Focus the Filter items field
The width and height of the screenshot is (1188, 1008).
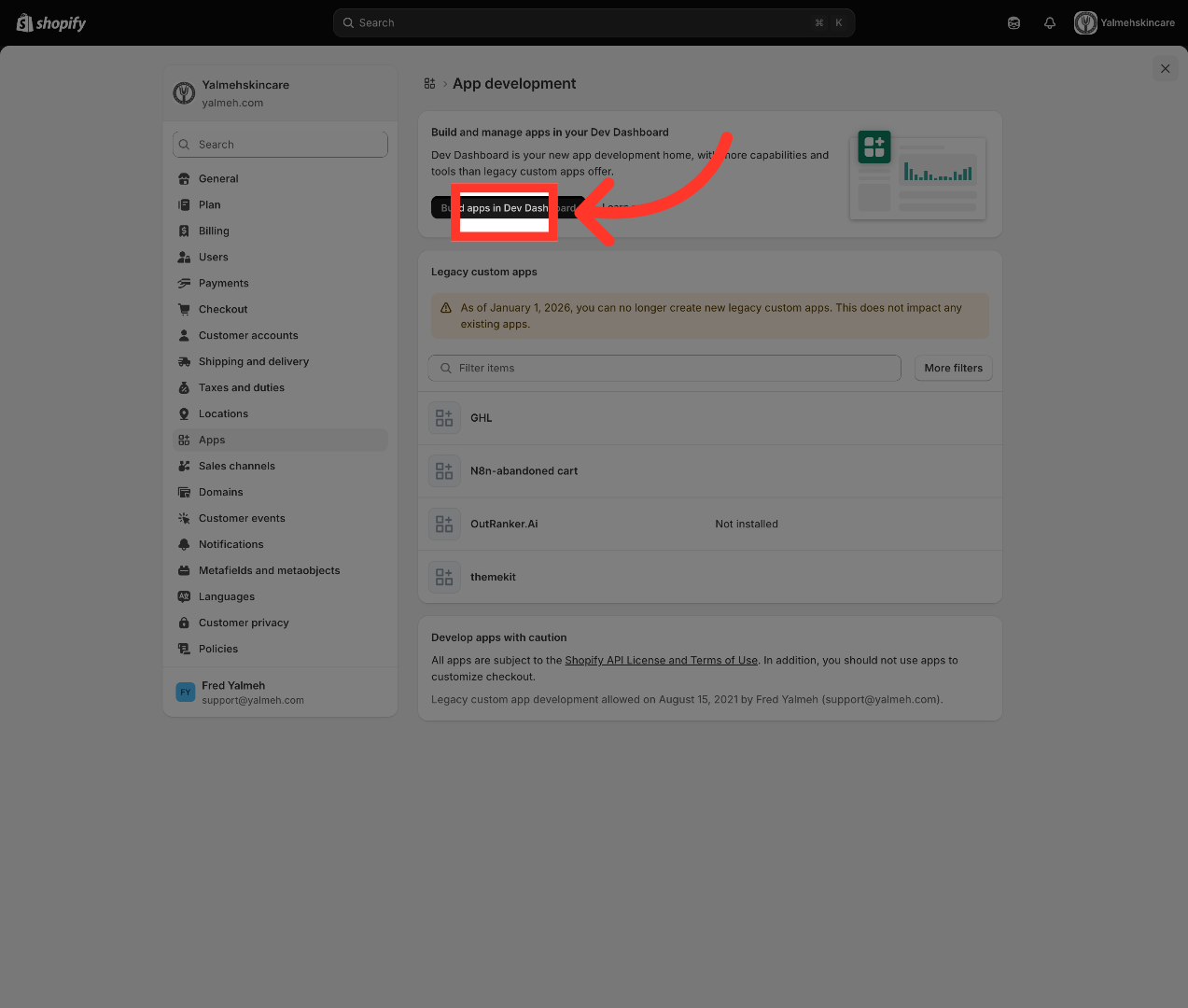pos(664,368)
